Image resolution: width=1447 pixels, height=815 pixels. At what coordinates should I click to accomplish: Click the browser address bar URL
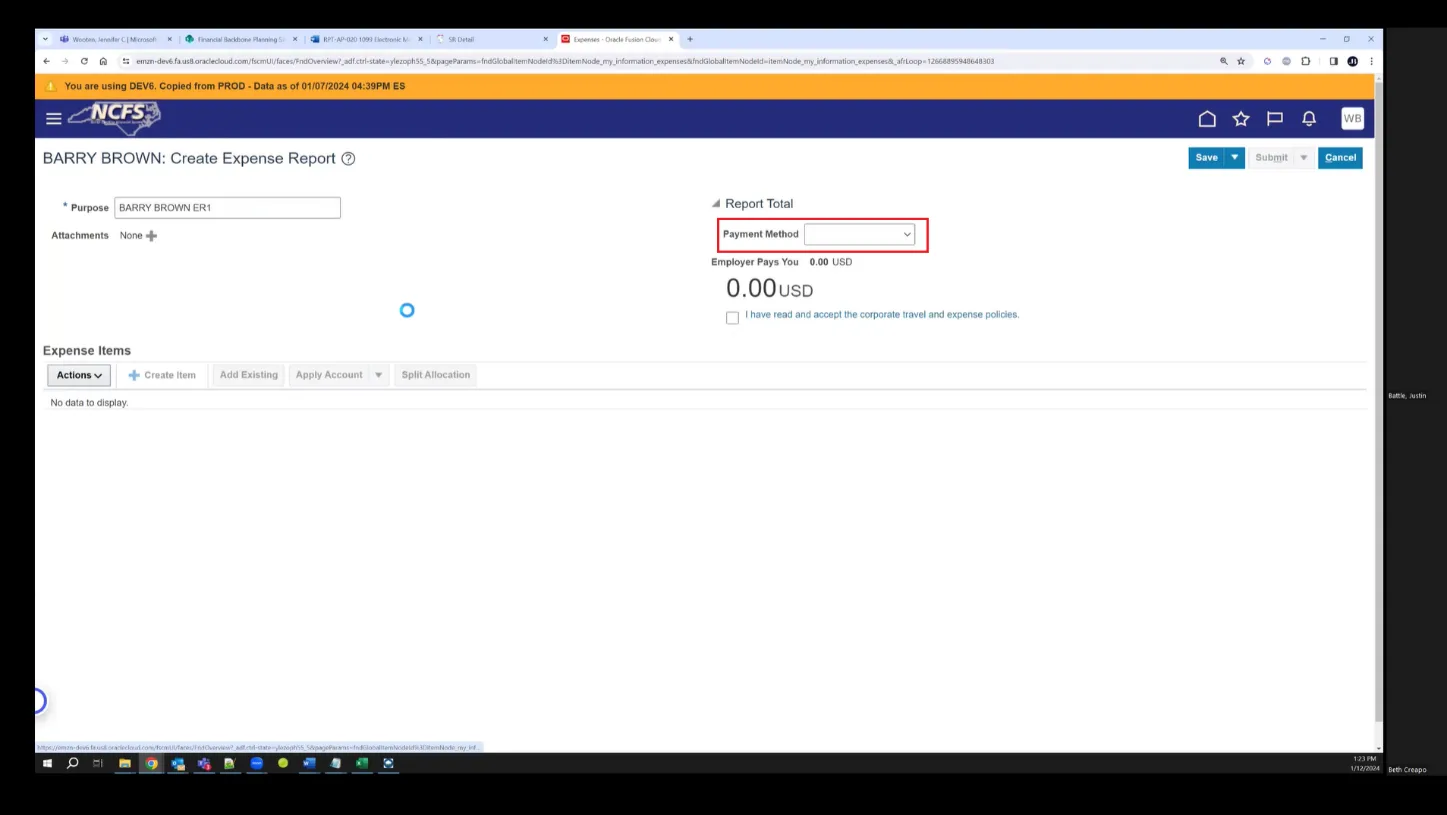(565, 61)
